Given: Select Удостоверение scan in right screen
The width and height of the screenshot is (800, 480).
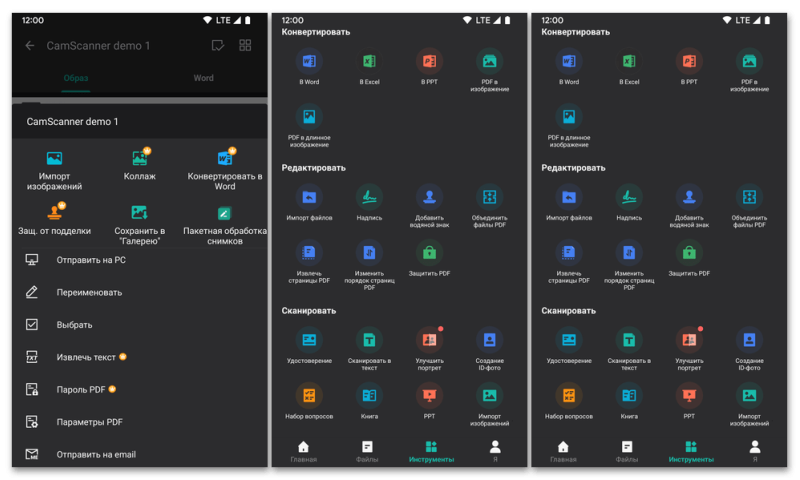Looking at the screenshot, I should click(x=569, y=346).
